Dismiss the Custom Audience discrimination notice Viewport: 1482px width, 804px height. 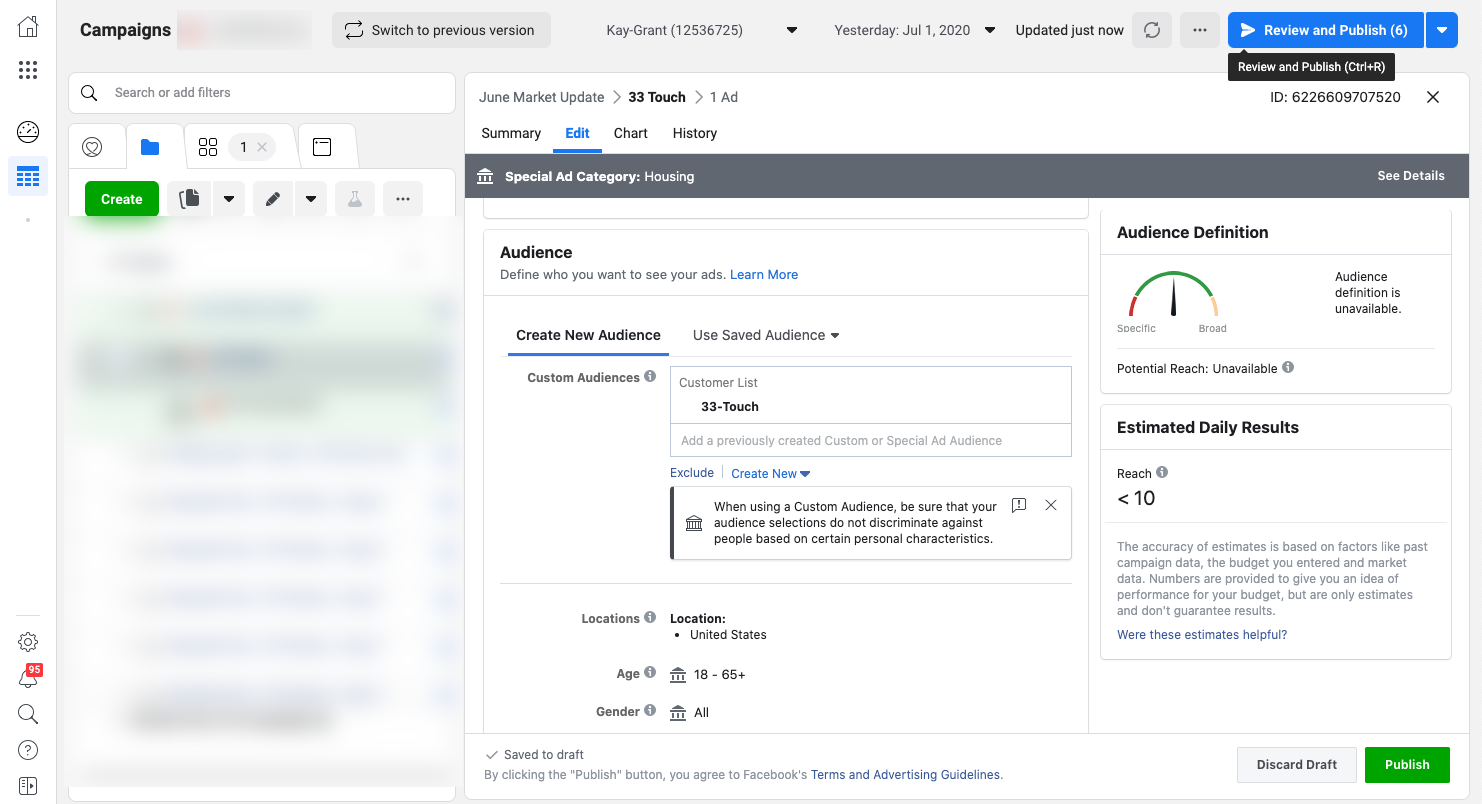click(x=1050, y=506)
